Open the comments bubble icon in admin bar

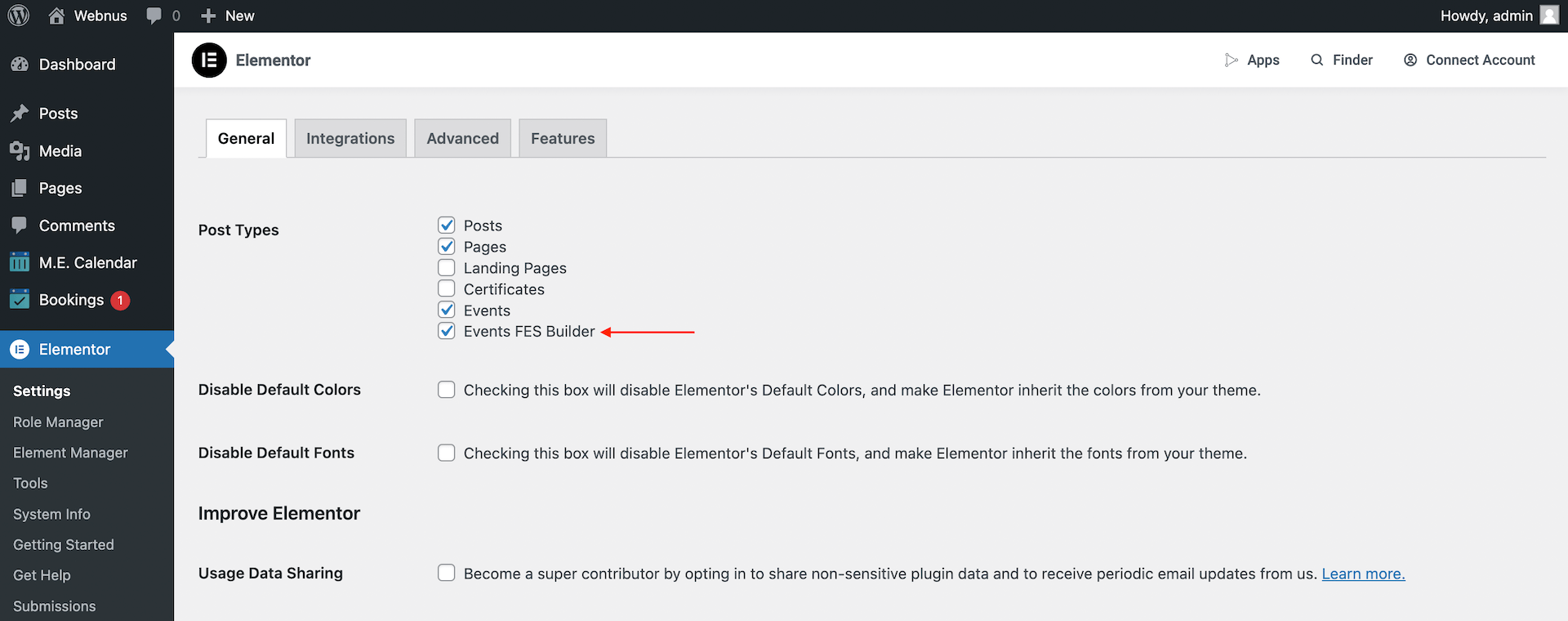[154, 16]
